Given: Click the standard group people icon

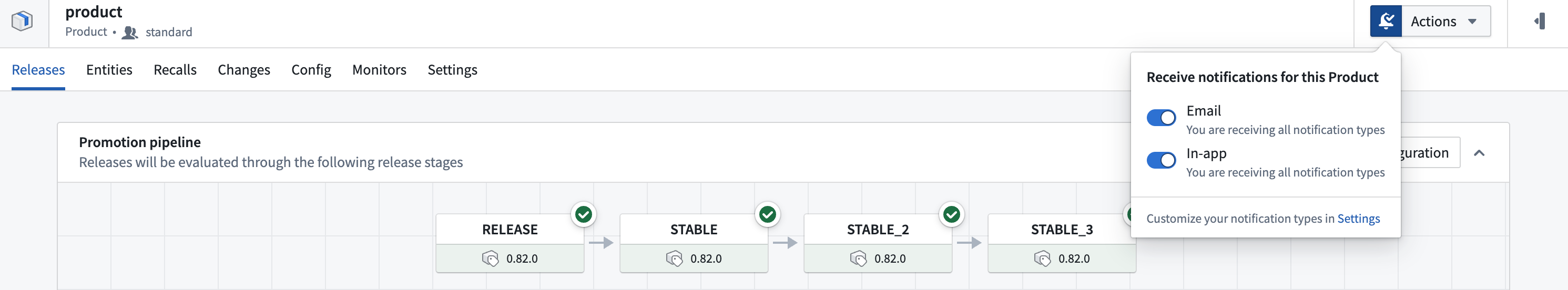Looking at the screenshot, I should [130, 32].
